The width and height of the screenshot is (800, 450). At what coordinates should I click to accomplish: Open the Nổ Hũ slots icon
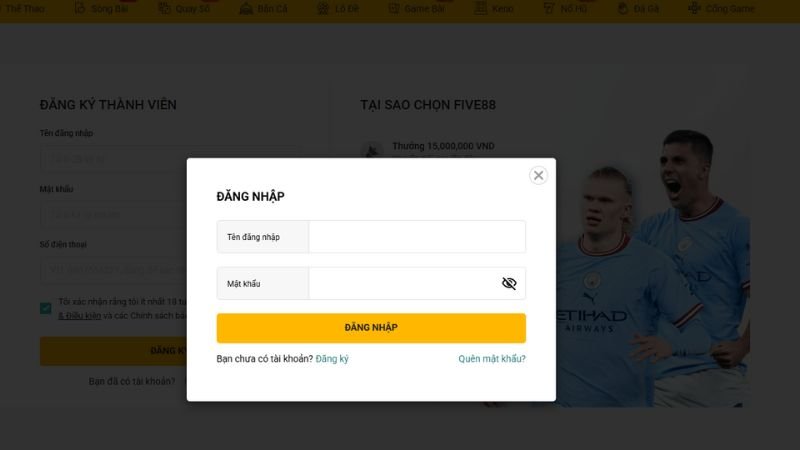(x=548, y=8)
